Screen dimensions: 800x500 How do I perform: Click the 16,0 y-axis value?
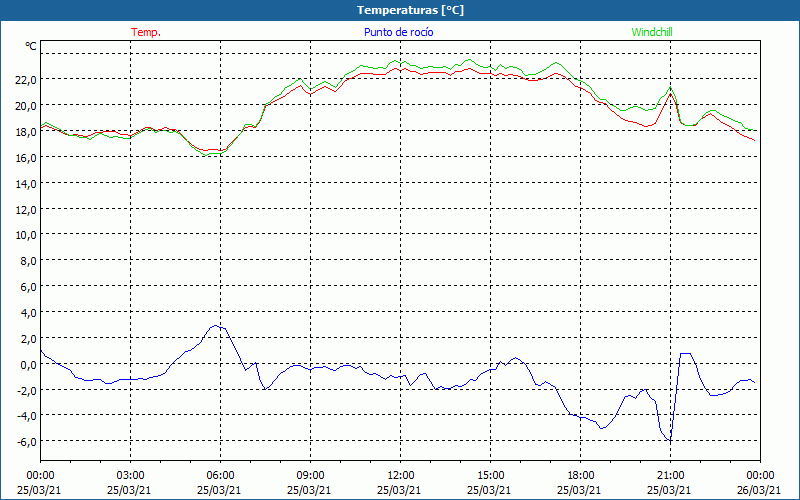[x=26, y=158]
